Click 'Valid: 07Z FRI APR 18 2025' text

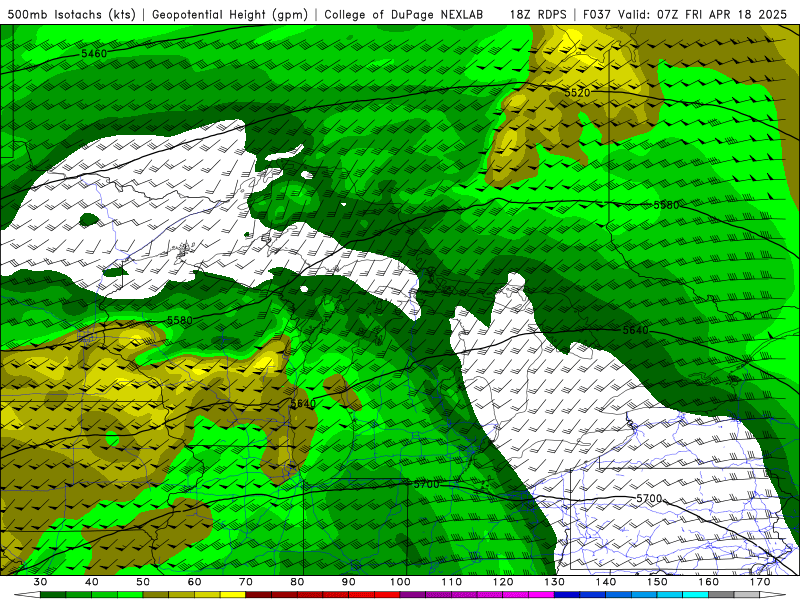[x=703, y=15]
